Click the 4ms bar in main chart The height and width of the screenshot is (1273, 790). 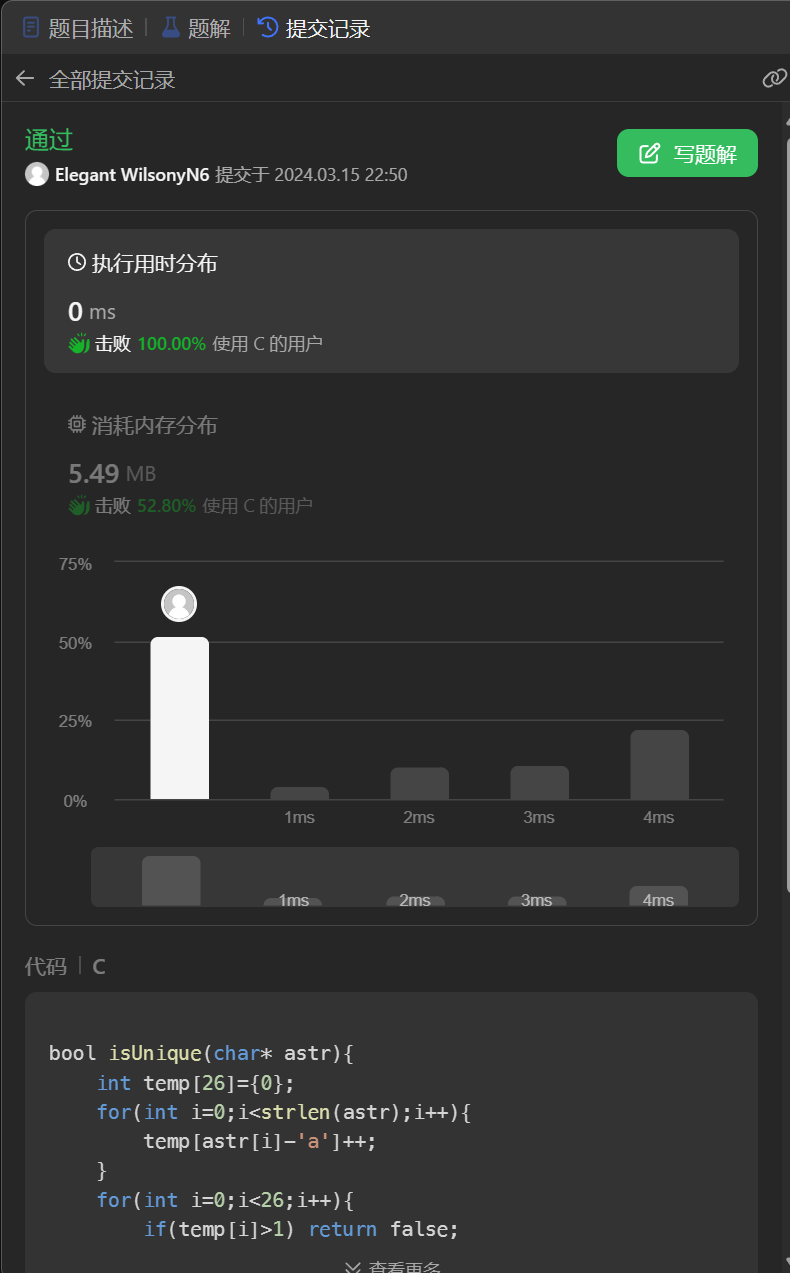[x=659, y=764]
